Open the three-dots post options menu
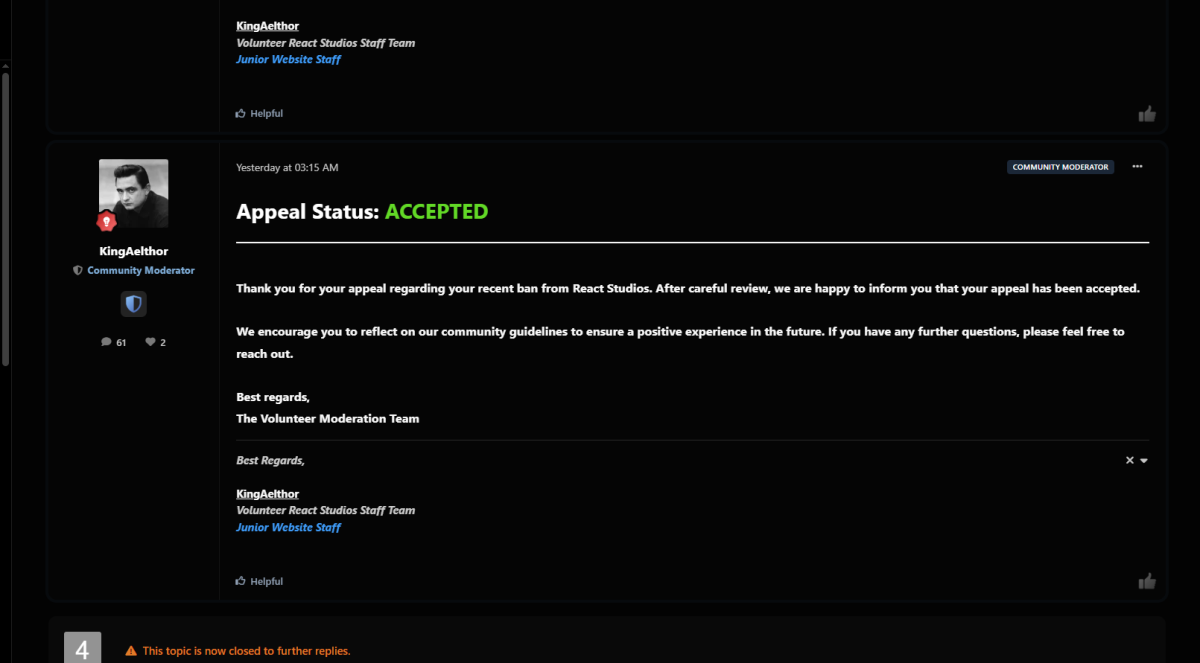The width and height of the screenshot is (1200, 663). [1137, 167]
